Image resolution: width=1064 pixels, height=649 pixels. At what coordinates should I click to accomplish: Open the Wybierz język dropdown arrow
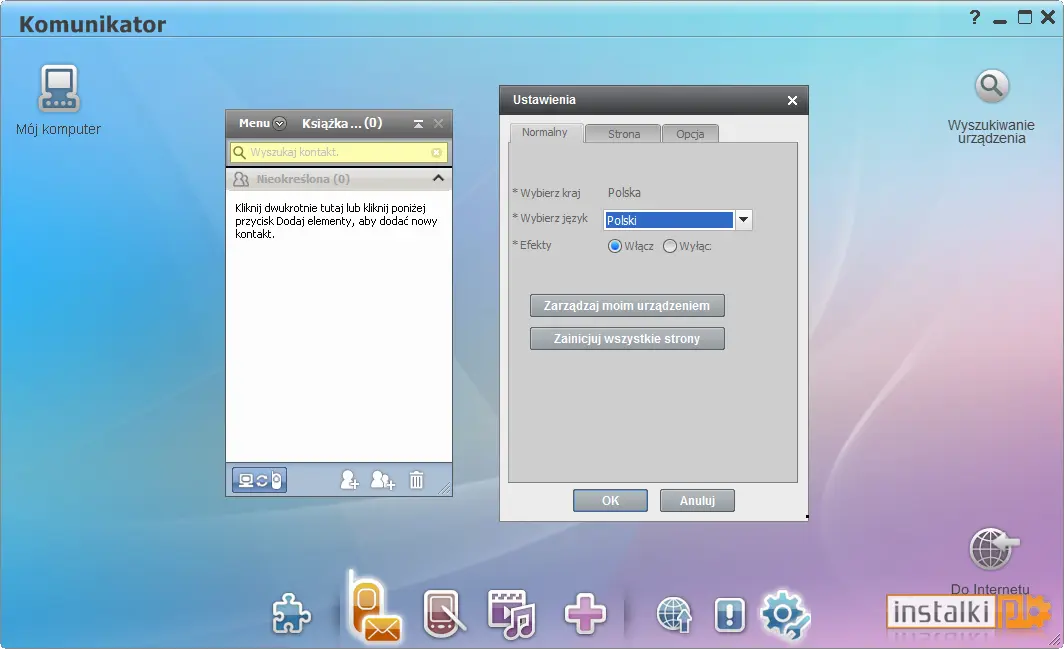(x=744, y=219)
